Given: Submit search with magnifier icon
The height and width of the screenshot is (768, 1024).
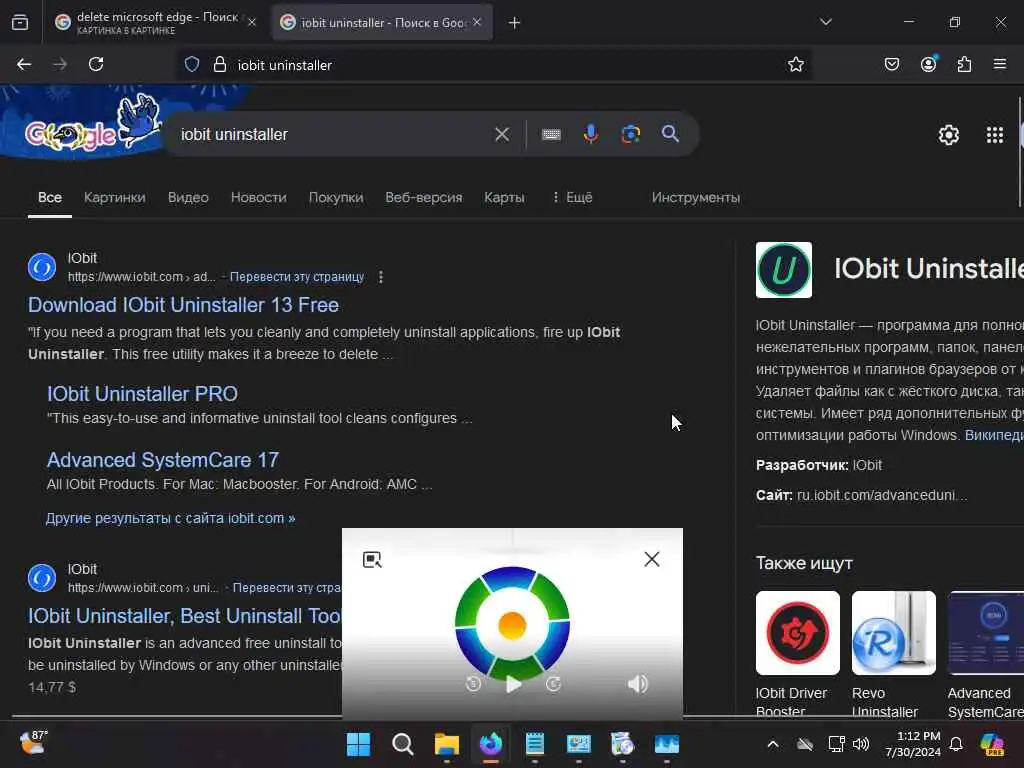Looking at the screenshot, I should pos(670,134).
